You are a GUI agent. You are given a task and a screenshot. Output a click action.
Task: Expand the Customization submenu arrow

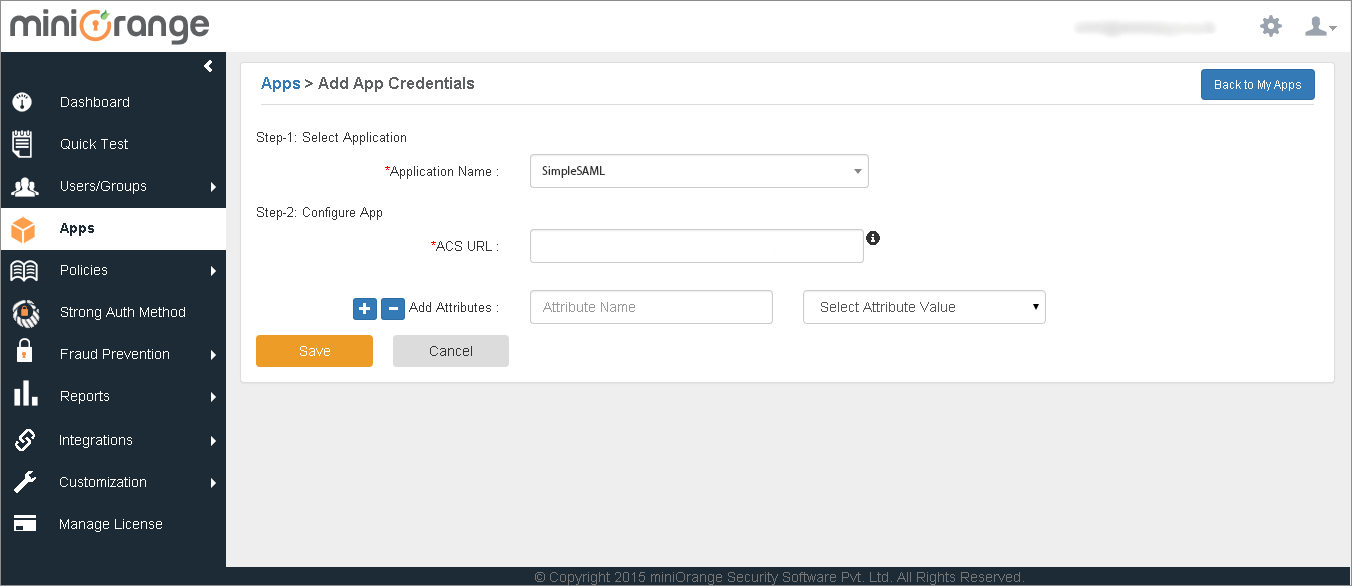(213, 482)
